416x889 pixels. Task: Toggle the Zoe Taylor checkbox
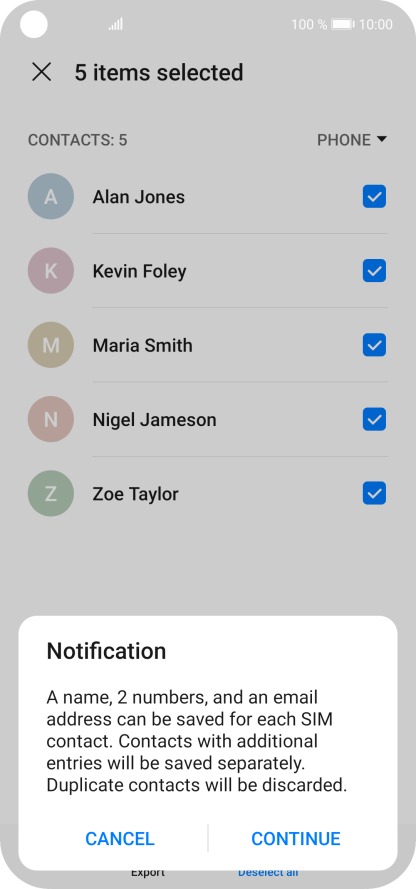(374, 494)
